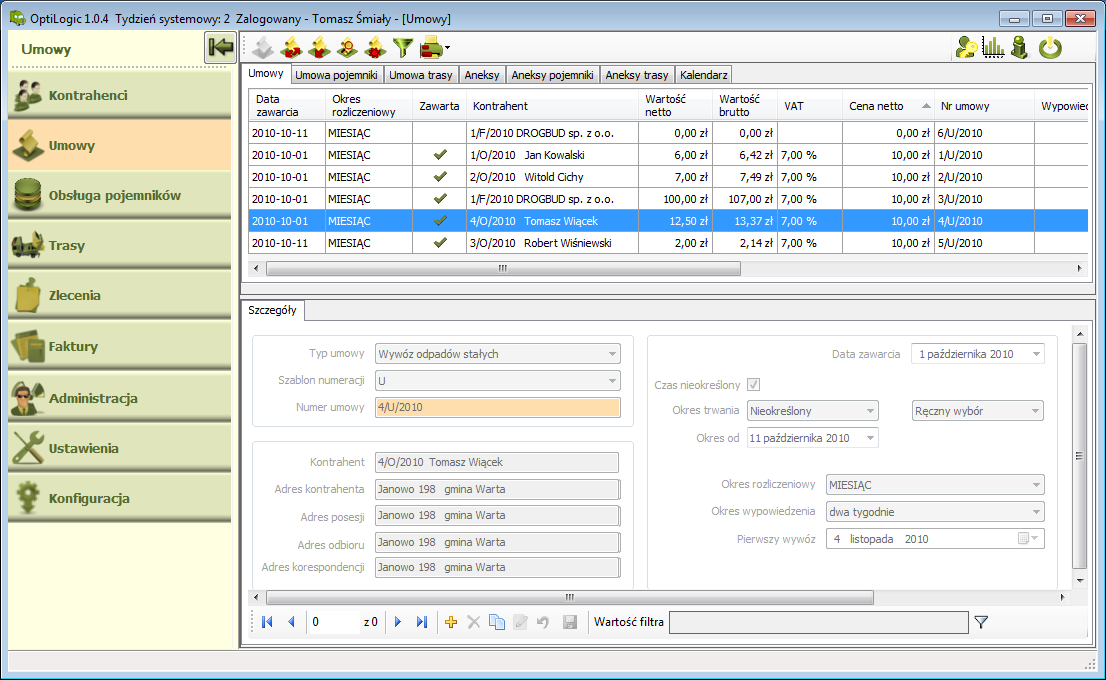The height and width of the screenshot is (680, 1106).
Task: Open the Trasy section in the sidebar
Action: [x=119, y=245]
